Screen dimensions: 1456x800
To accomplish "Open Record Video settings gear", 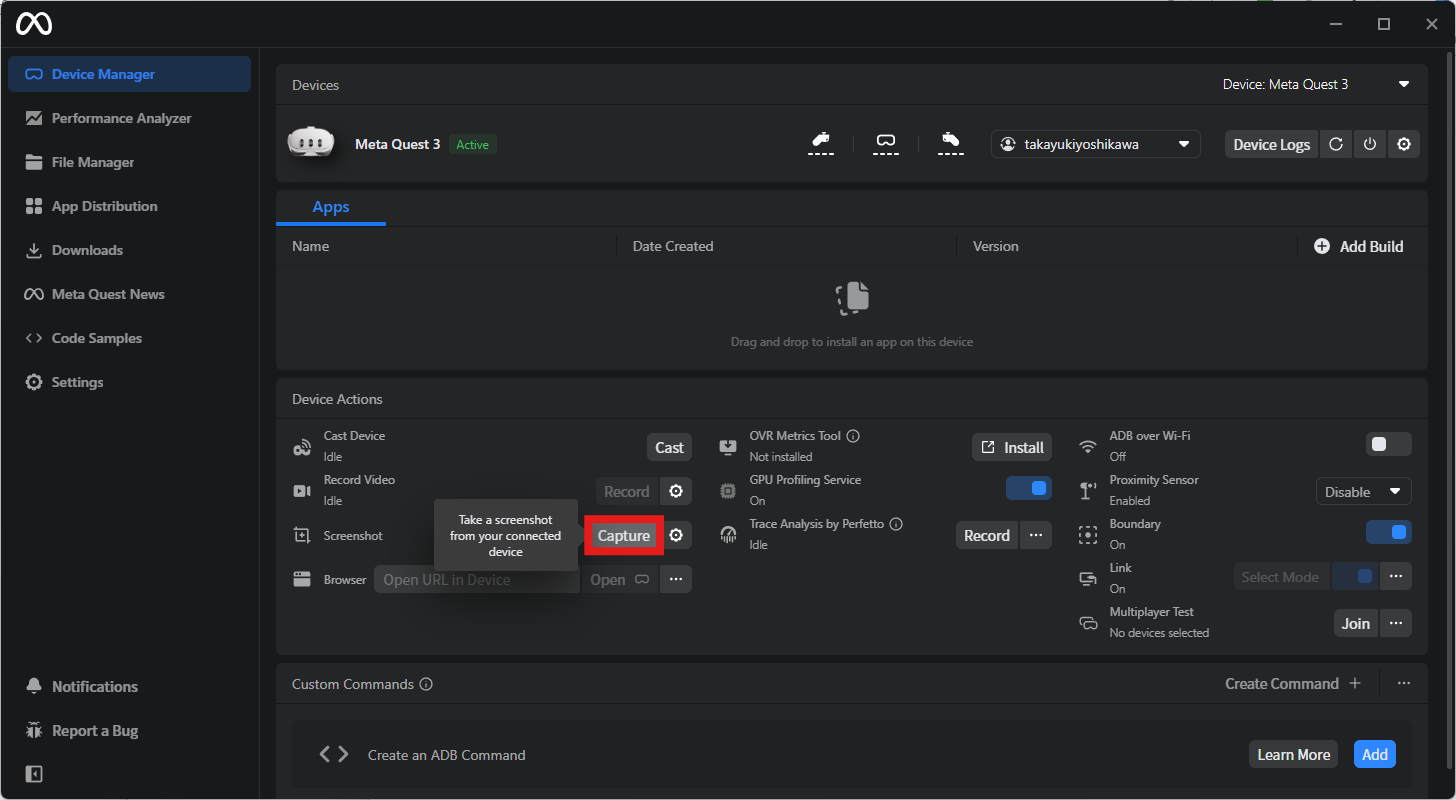I will tap(676, 492).
